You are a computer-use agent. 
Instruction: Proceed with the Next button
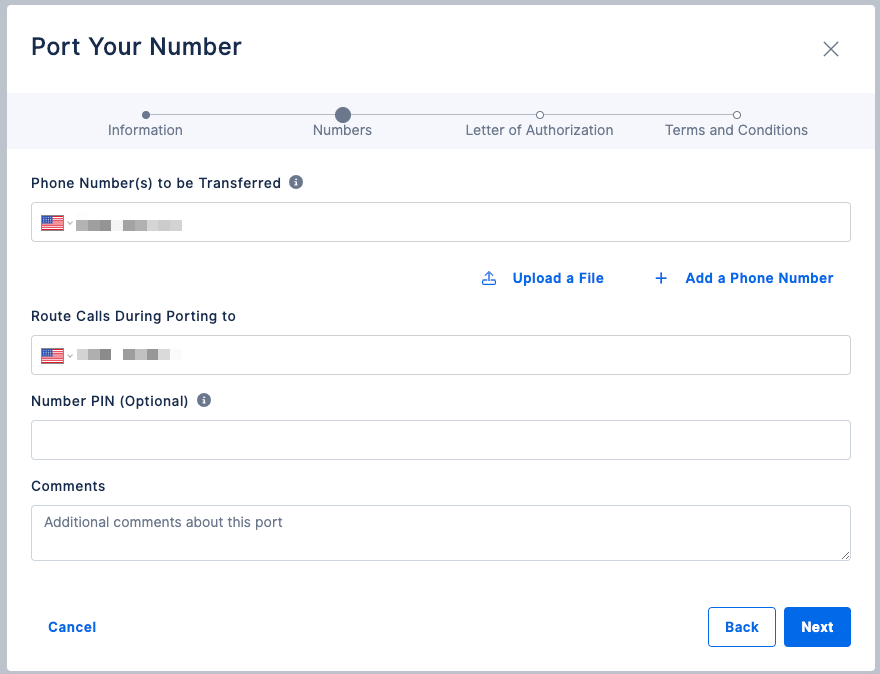(x=817, y=627)
